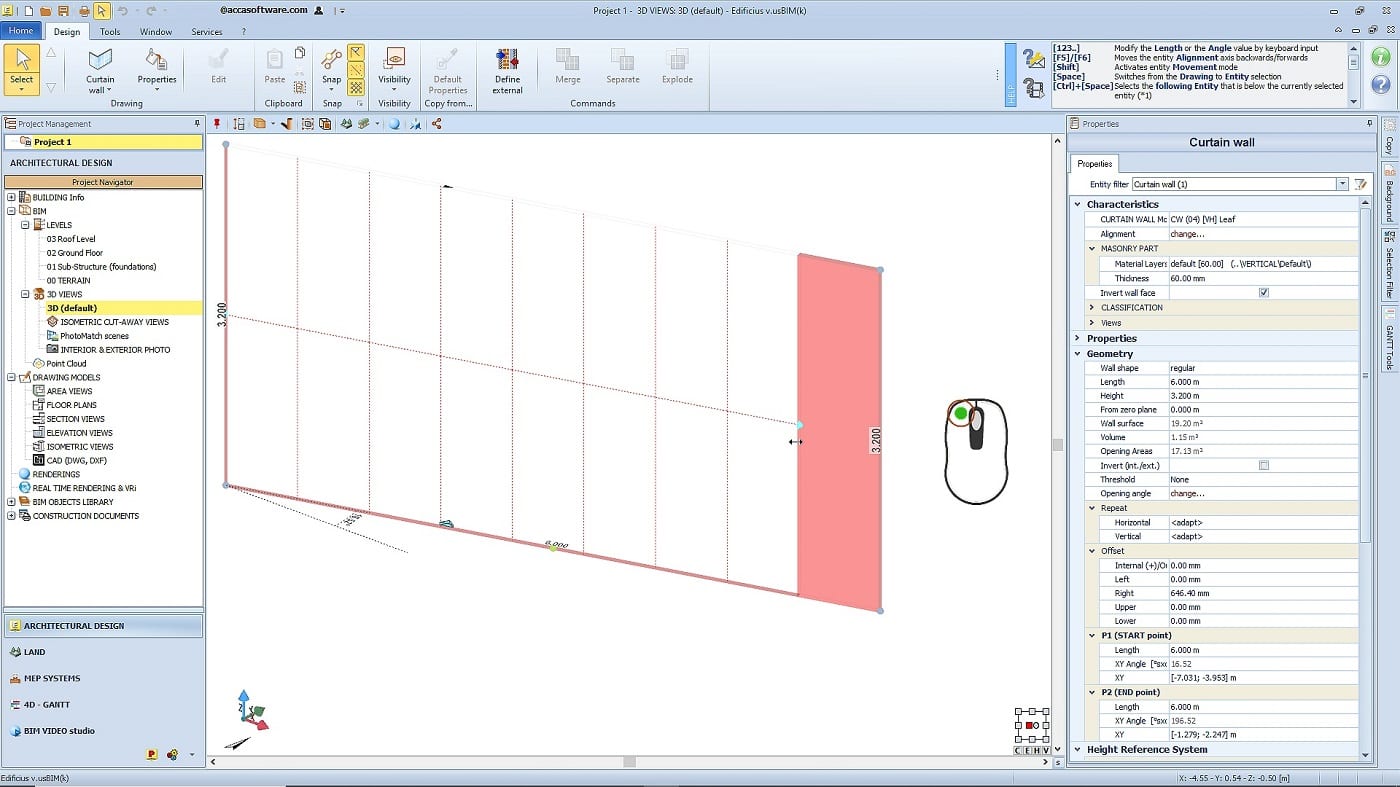Open the BIM VIDEO studio section

pyautogui.click(x=104, y=731)
